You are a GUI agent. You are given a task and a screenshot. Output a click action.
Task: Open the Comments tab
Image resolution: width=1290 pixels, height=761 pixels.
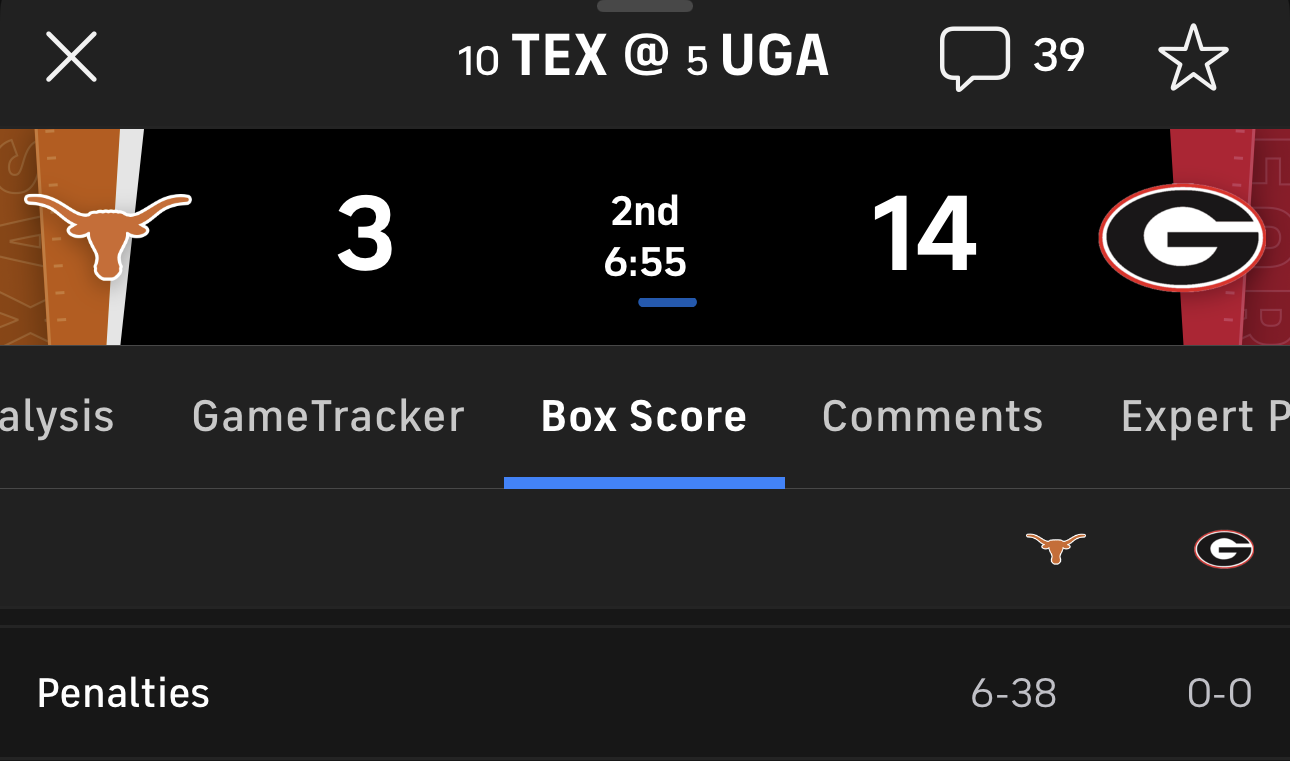click(x=932, y=416)
